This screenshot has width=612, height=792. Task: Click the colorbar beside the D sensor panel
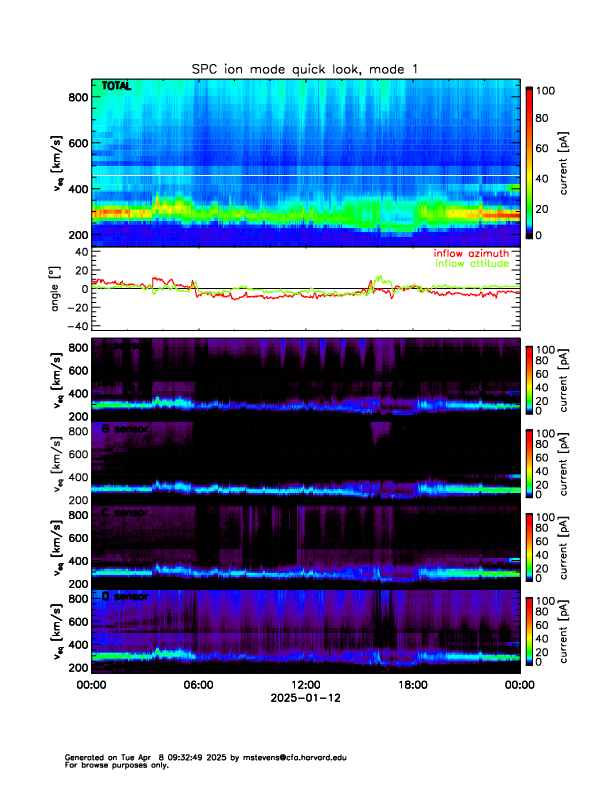(530, 630)
